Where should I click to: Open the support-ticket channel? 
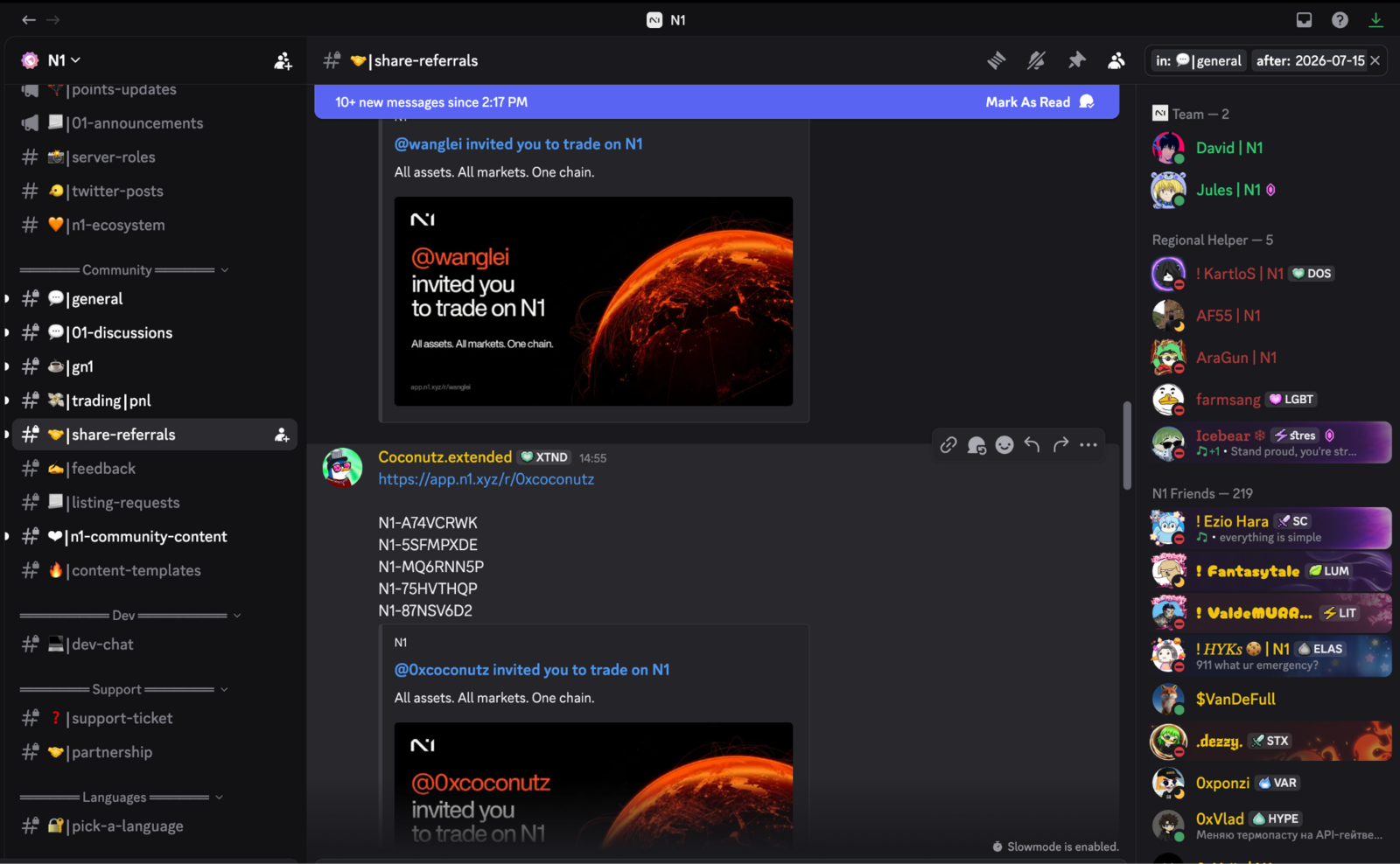pyautogui.click(x=155, y=719)
